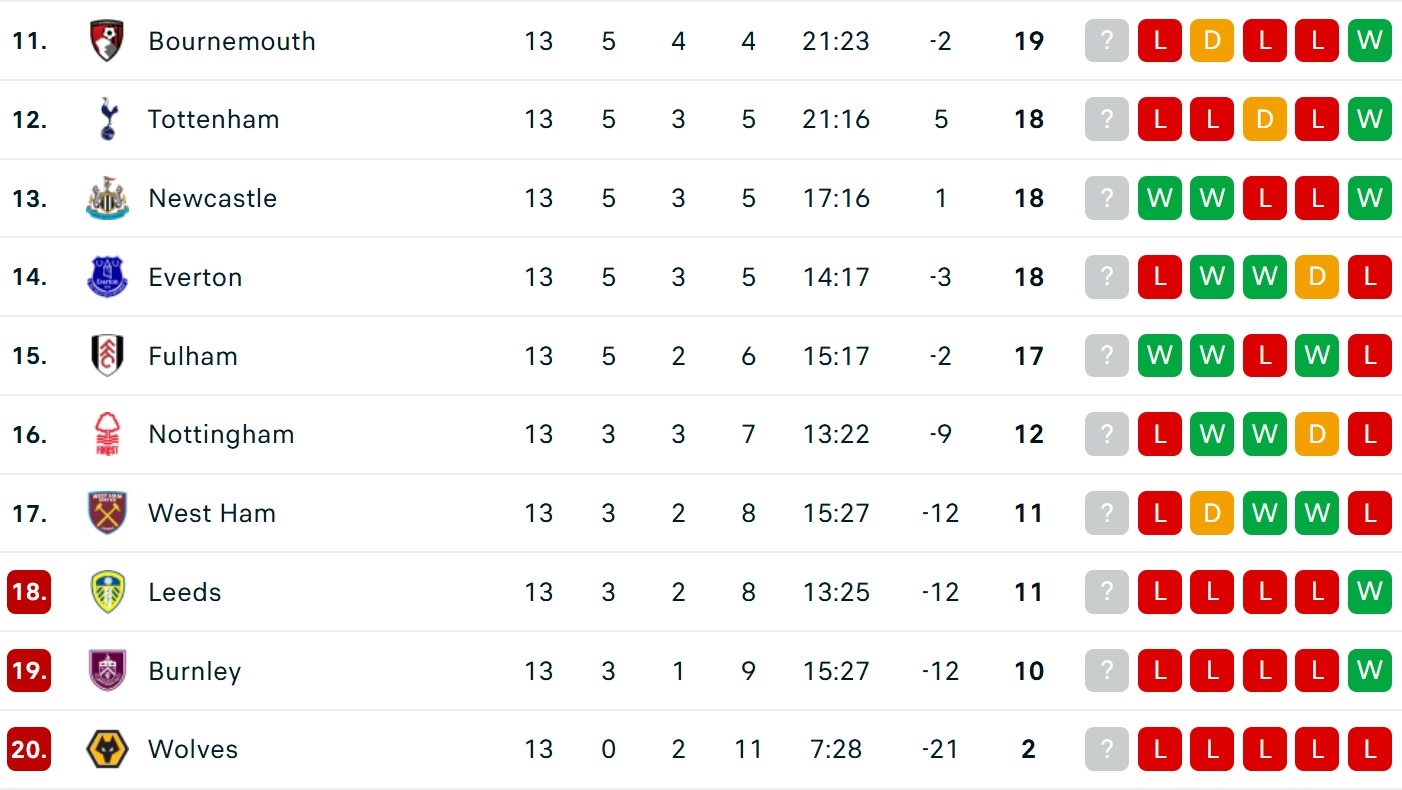
Task: Click Wolves' upcoming match question mark badge
Action: coord(1107,749)
